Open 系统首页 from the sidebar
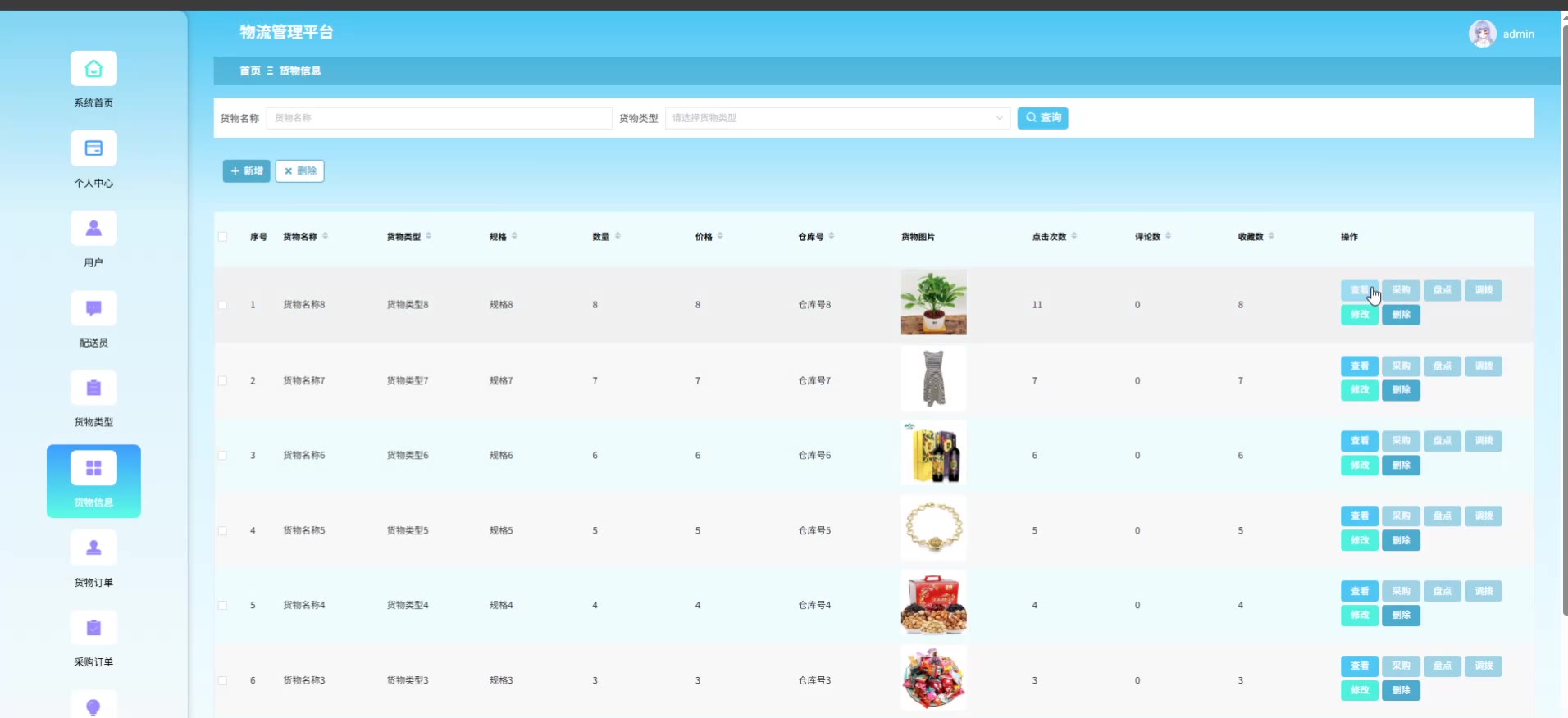 pos(93,80)
